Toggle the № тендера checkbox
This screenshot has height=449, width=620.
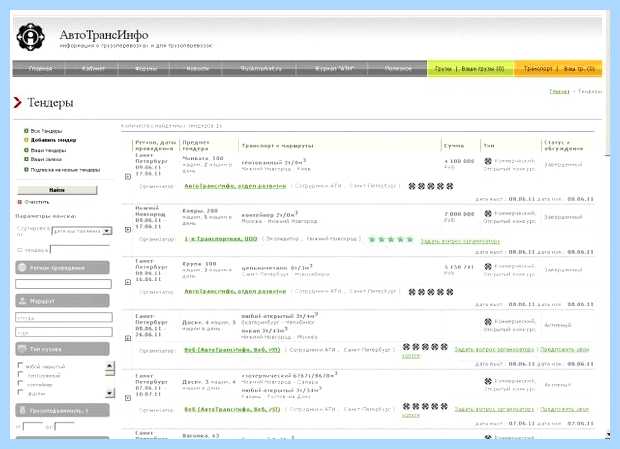(20, 250)
